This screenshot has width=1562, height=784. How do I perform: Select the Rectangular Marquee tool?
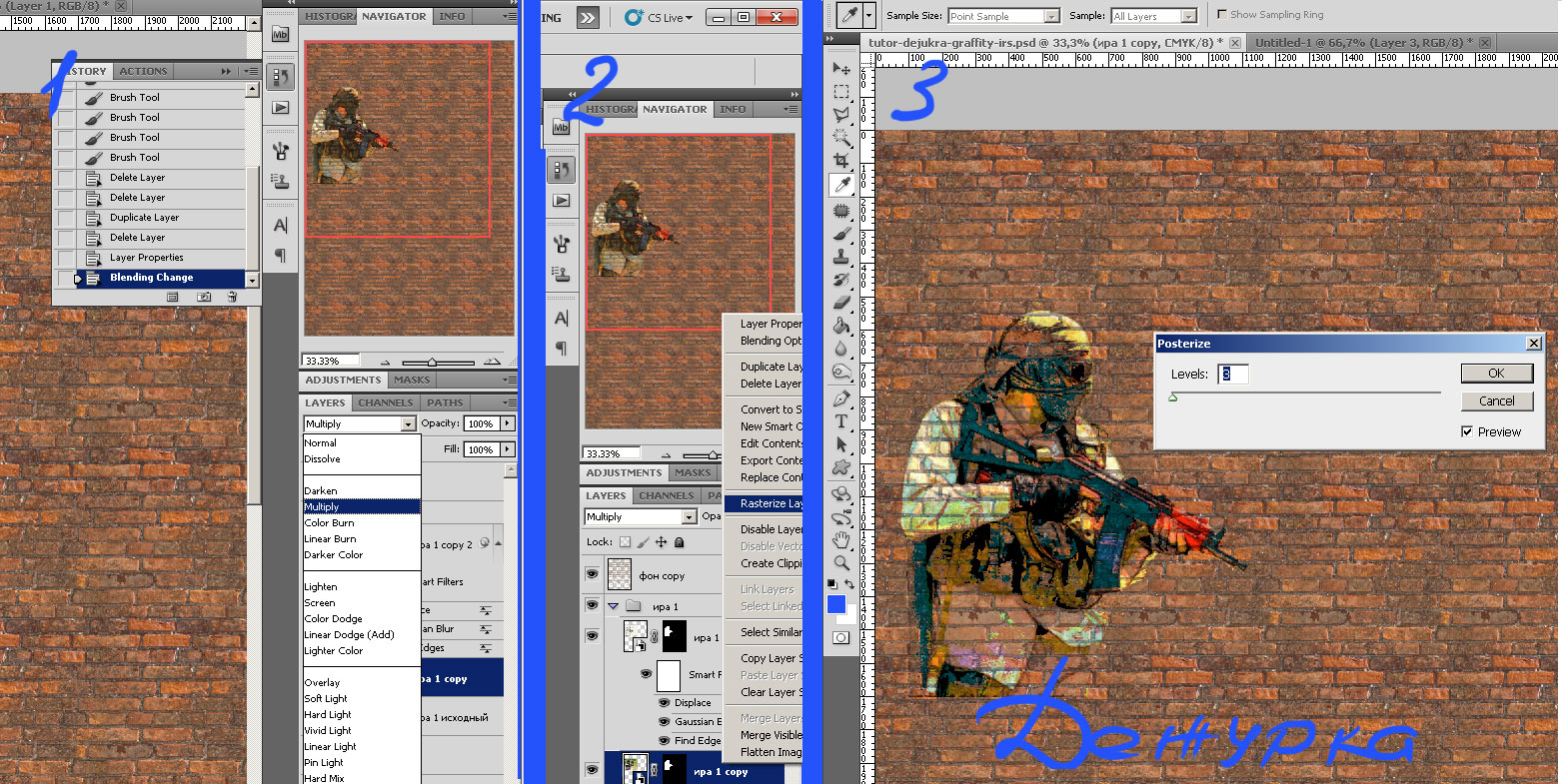[x=841, y=91]
